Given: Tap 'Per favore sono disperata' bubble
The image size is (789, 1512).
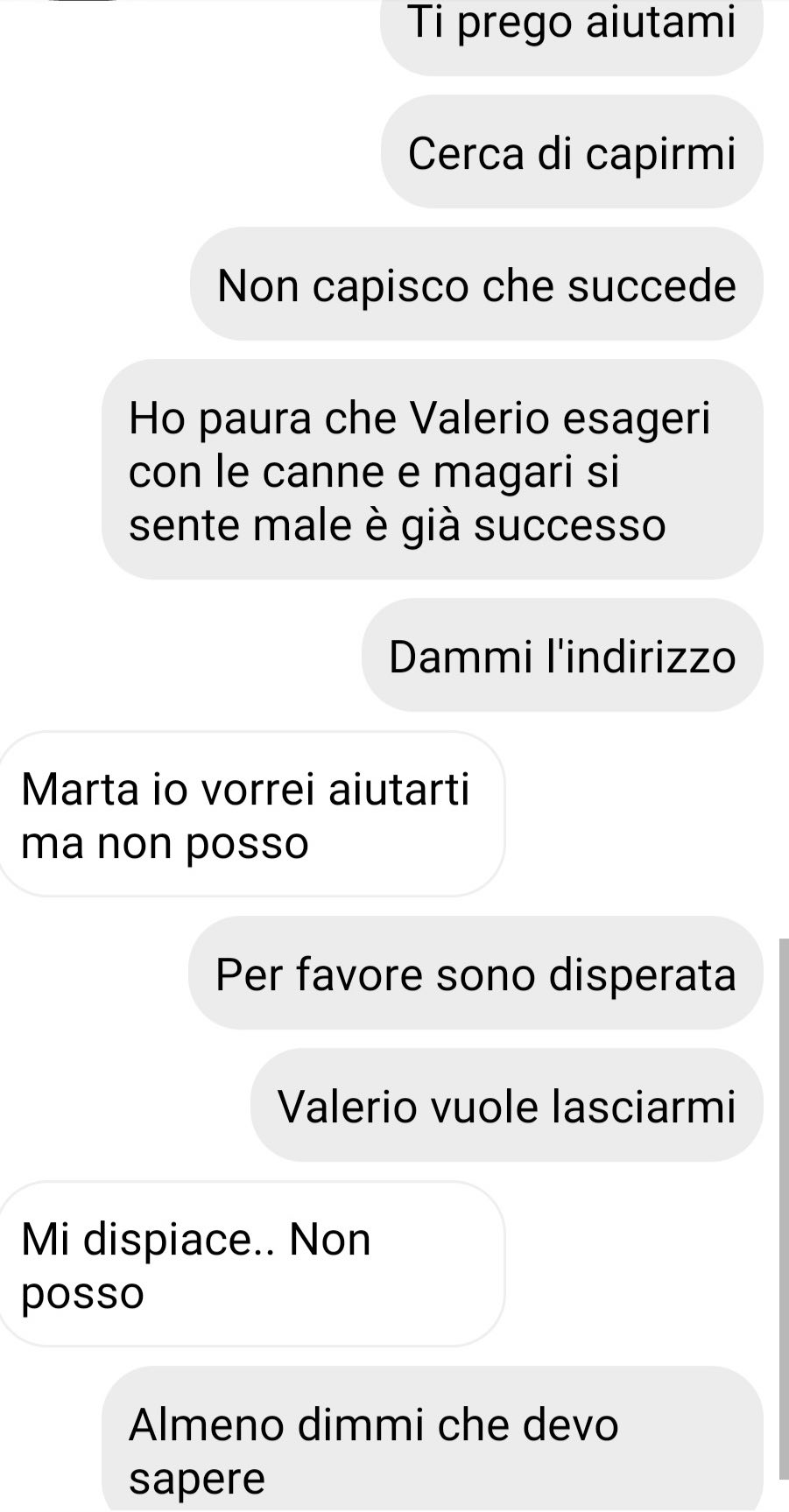Looking at the screenshot, I should [x=476, y=974].
